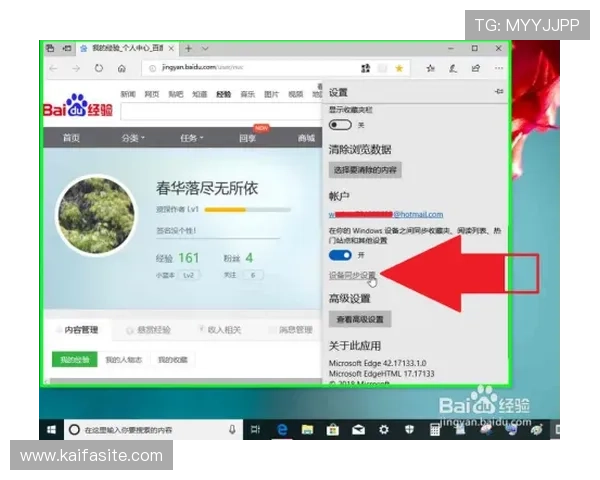600x480 pixels.
Task: Click the 经验 link in Baidu top links
Action: pyautogui.click(x=223, y=94)
